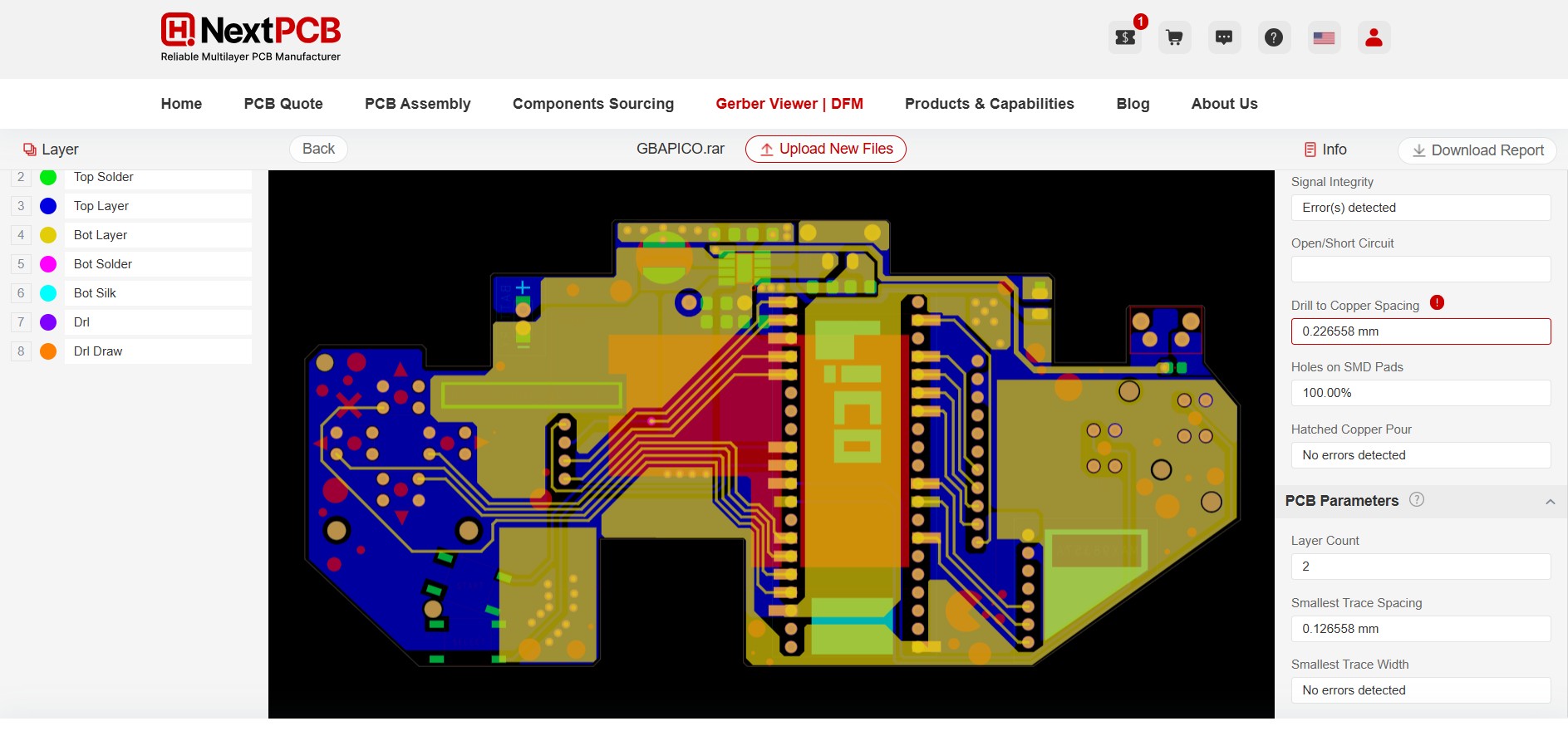Toggle Drl purple color dot

48,322
